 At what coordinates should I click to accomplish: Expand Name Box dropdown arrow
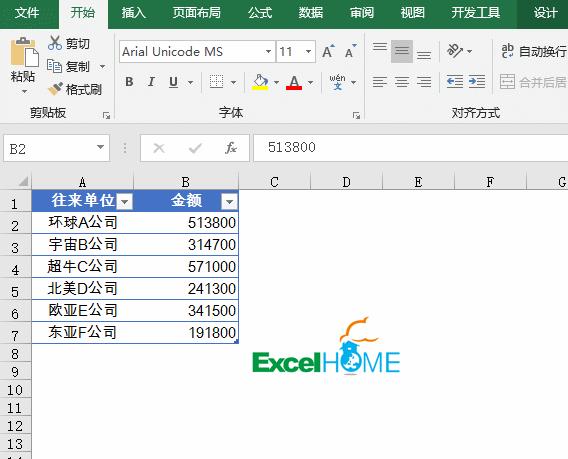[101, 147]
